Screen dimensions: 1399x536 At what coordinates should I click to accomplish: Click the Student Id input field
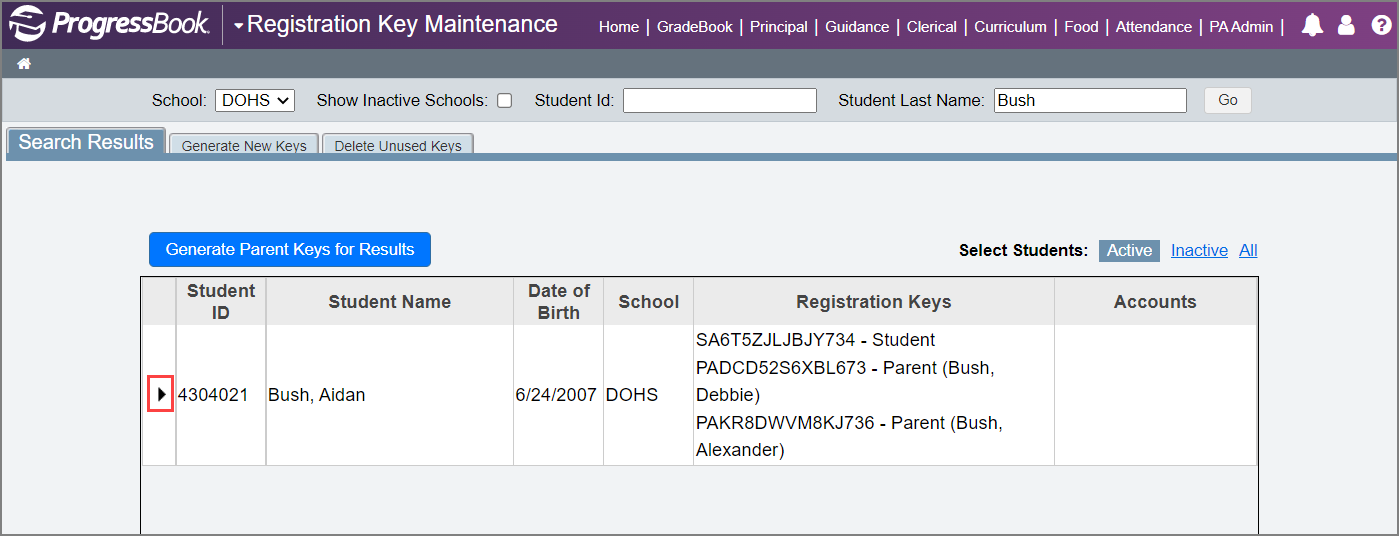pyautogui.click(x=720, y=100)
